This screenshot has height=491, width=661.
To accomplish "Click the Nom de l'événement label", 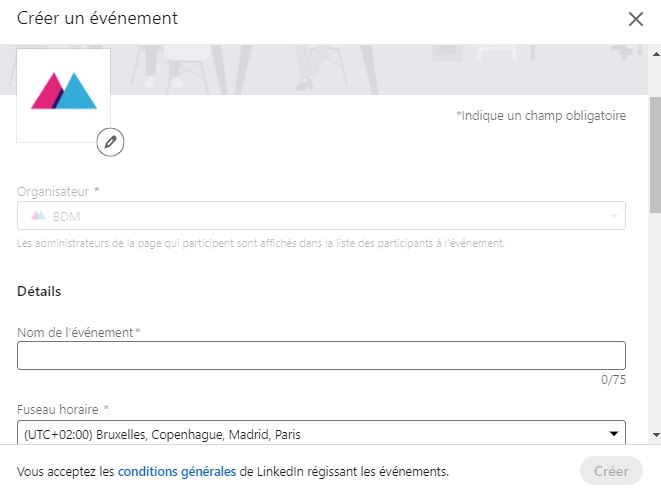I will (78, 333).
